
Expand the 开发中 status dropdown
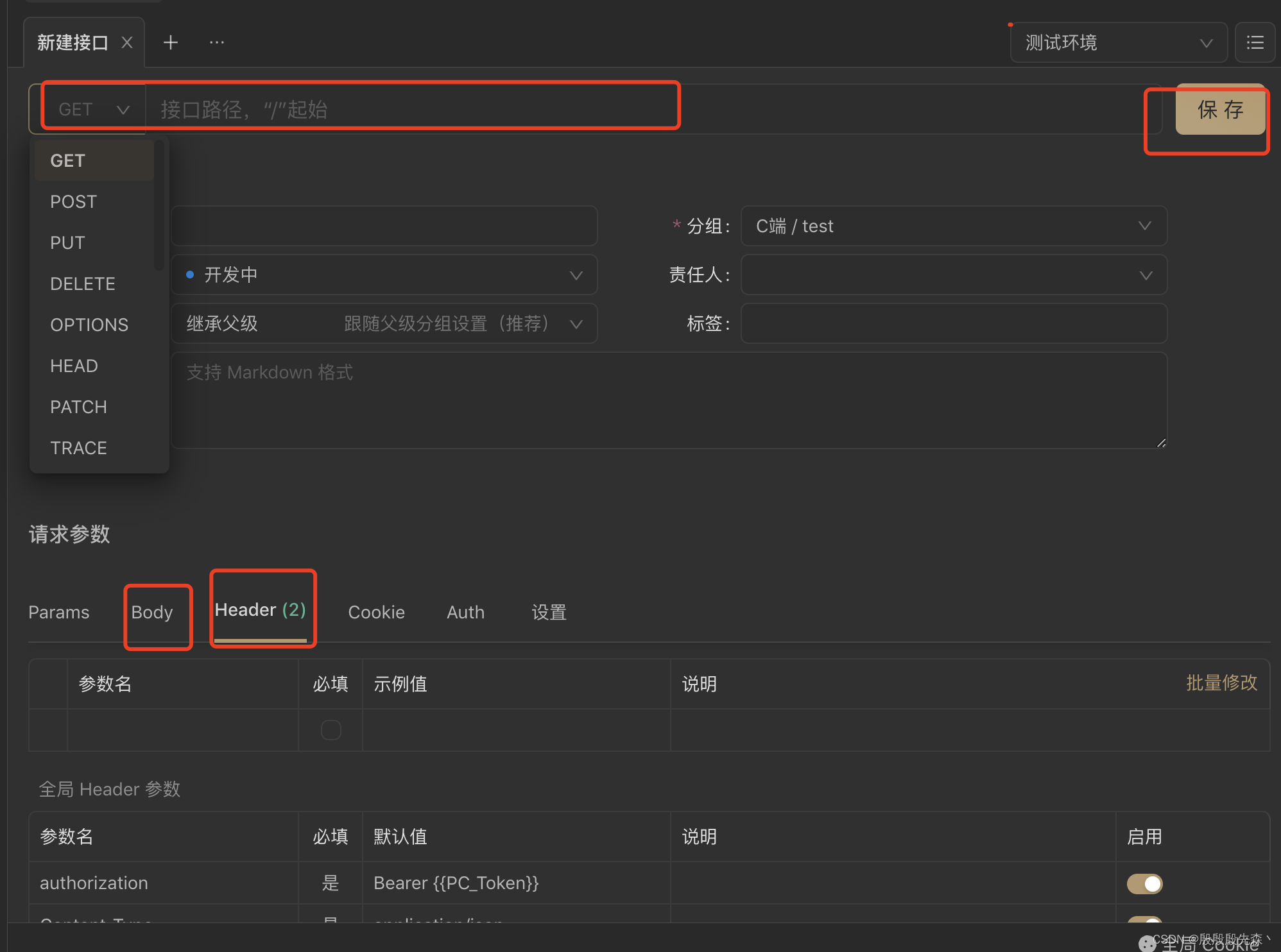point(384,275)
